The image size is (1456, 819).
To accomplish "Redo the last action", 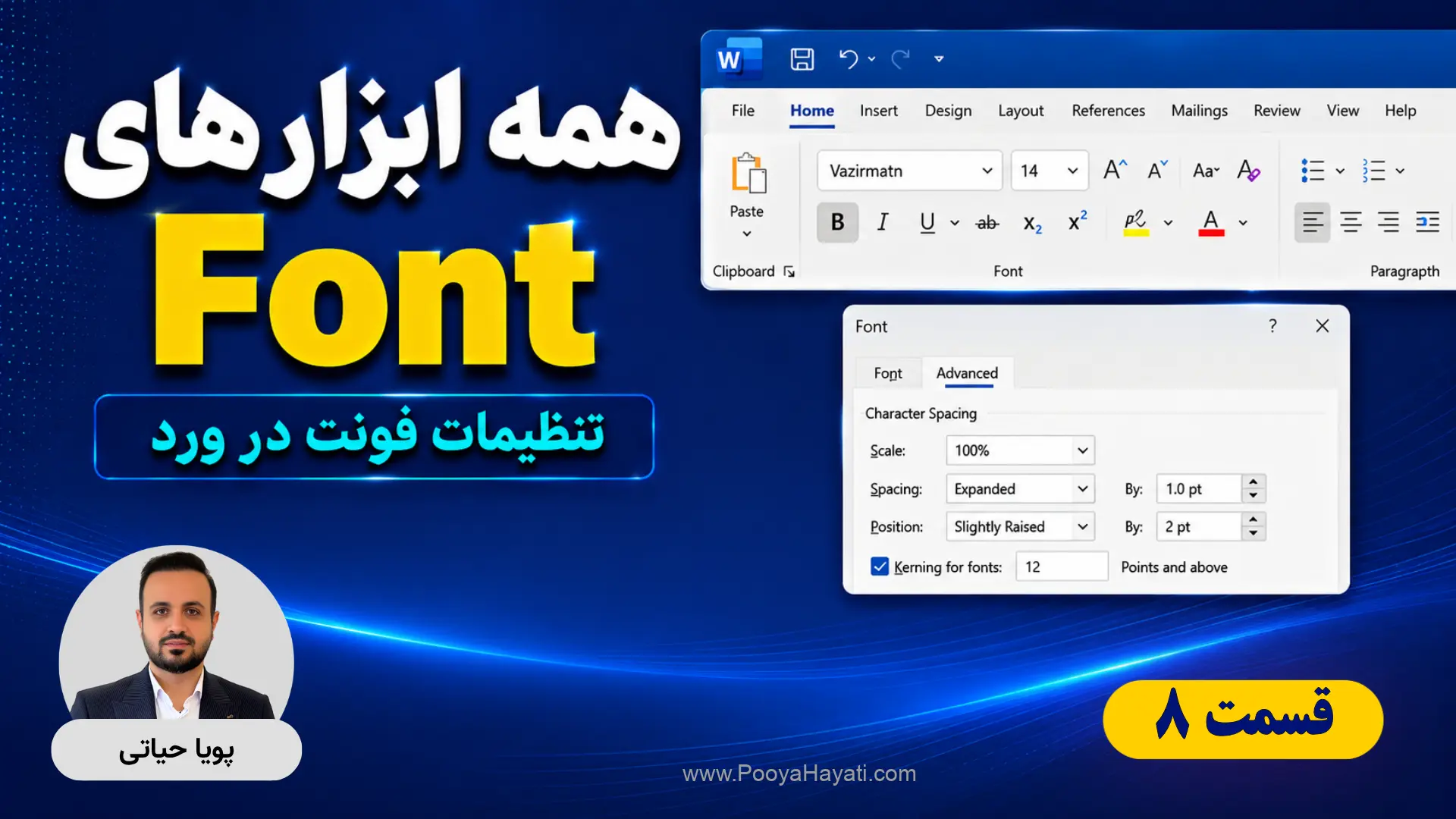I will [900, 59].
